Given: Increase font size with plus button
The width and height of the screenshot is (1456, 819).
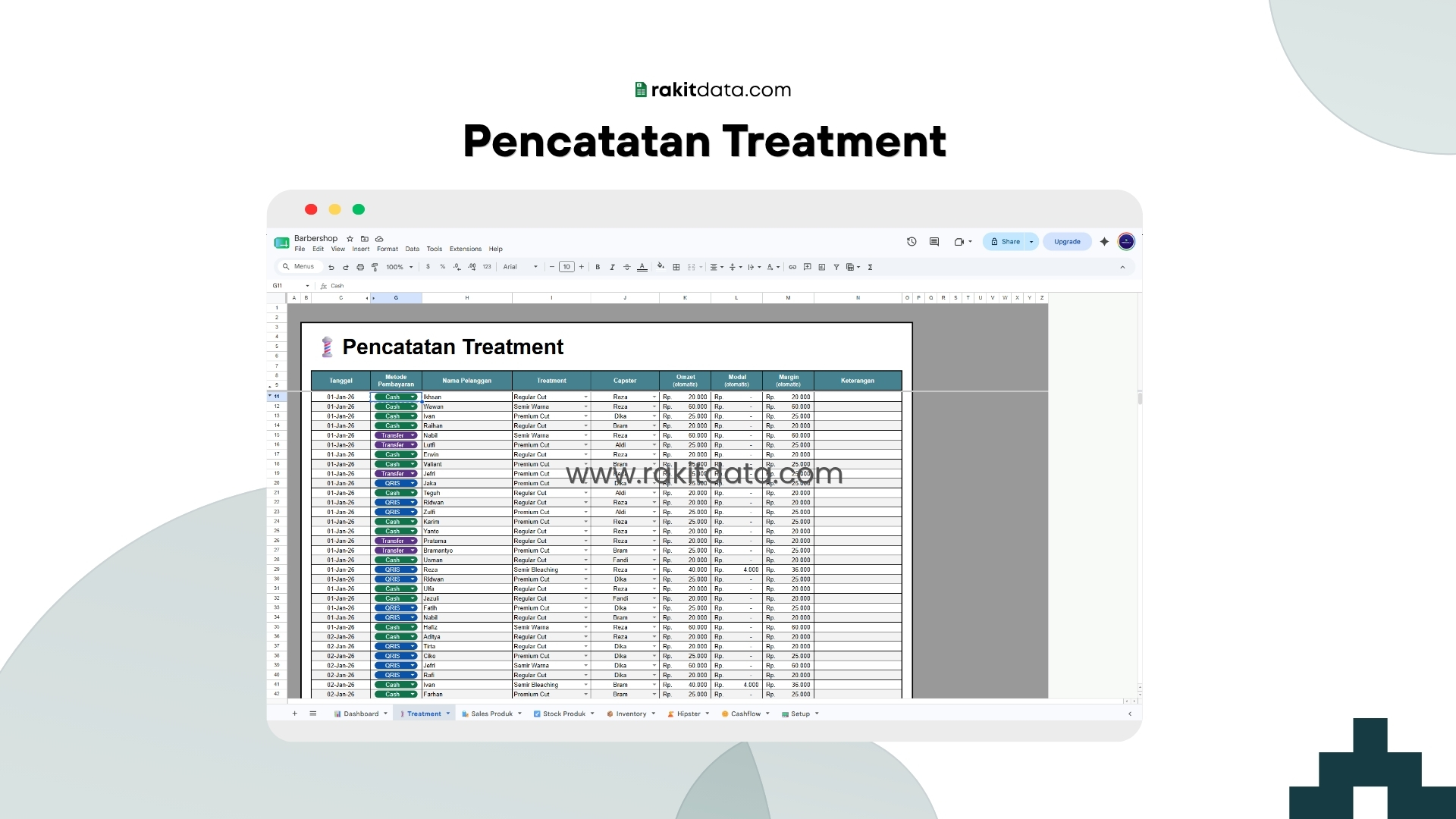Looking at the screenshot, I should click(x=582, y=267).
